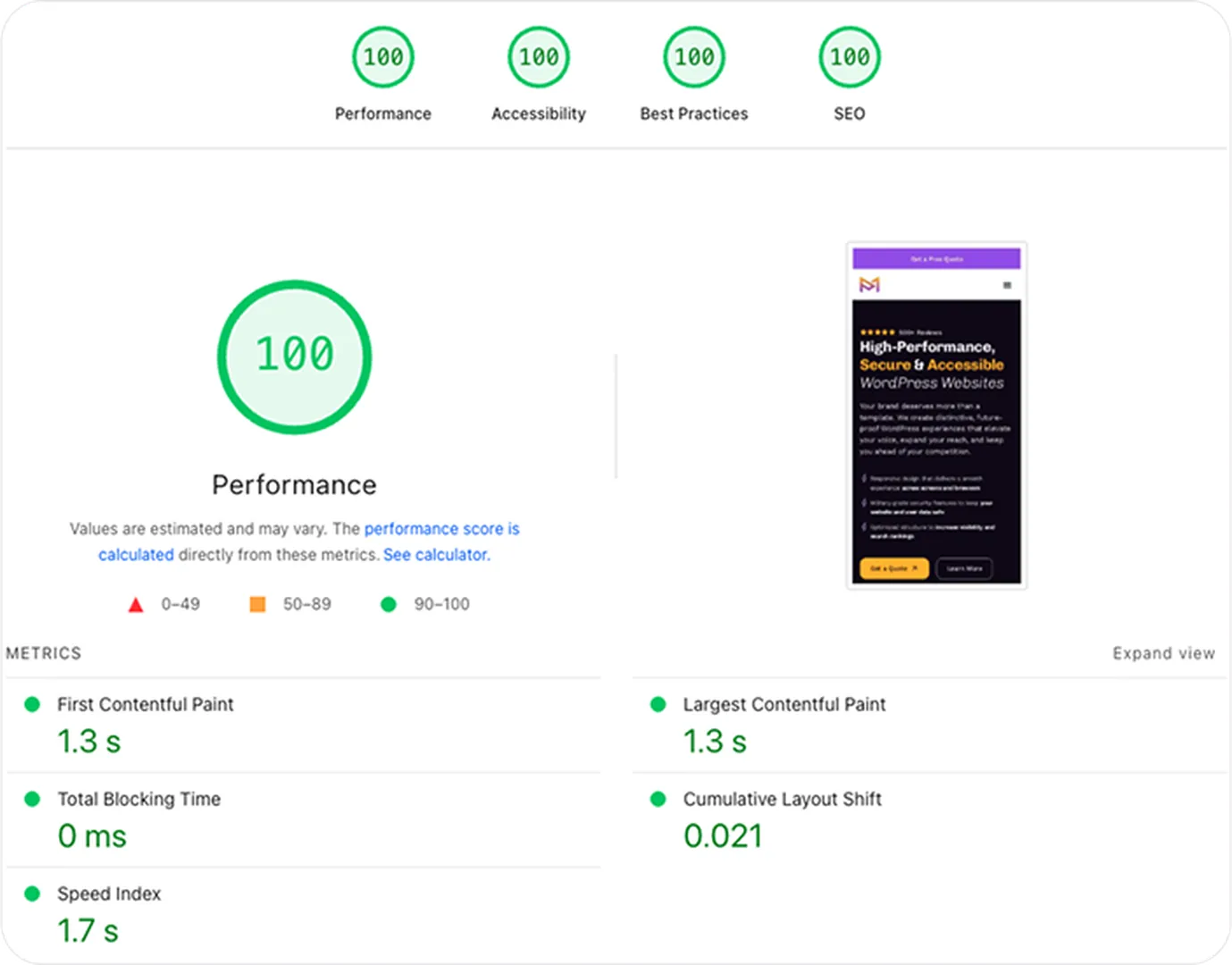The width and height of the screenshot is (1232, 965).
Task: Click the mobile website screenshot thumbnail
Action: pos(936,415)
